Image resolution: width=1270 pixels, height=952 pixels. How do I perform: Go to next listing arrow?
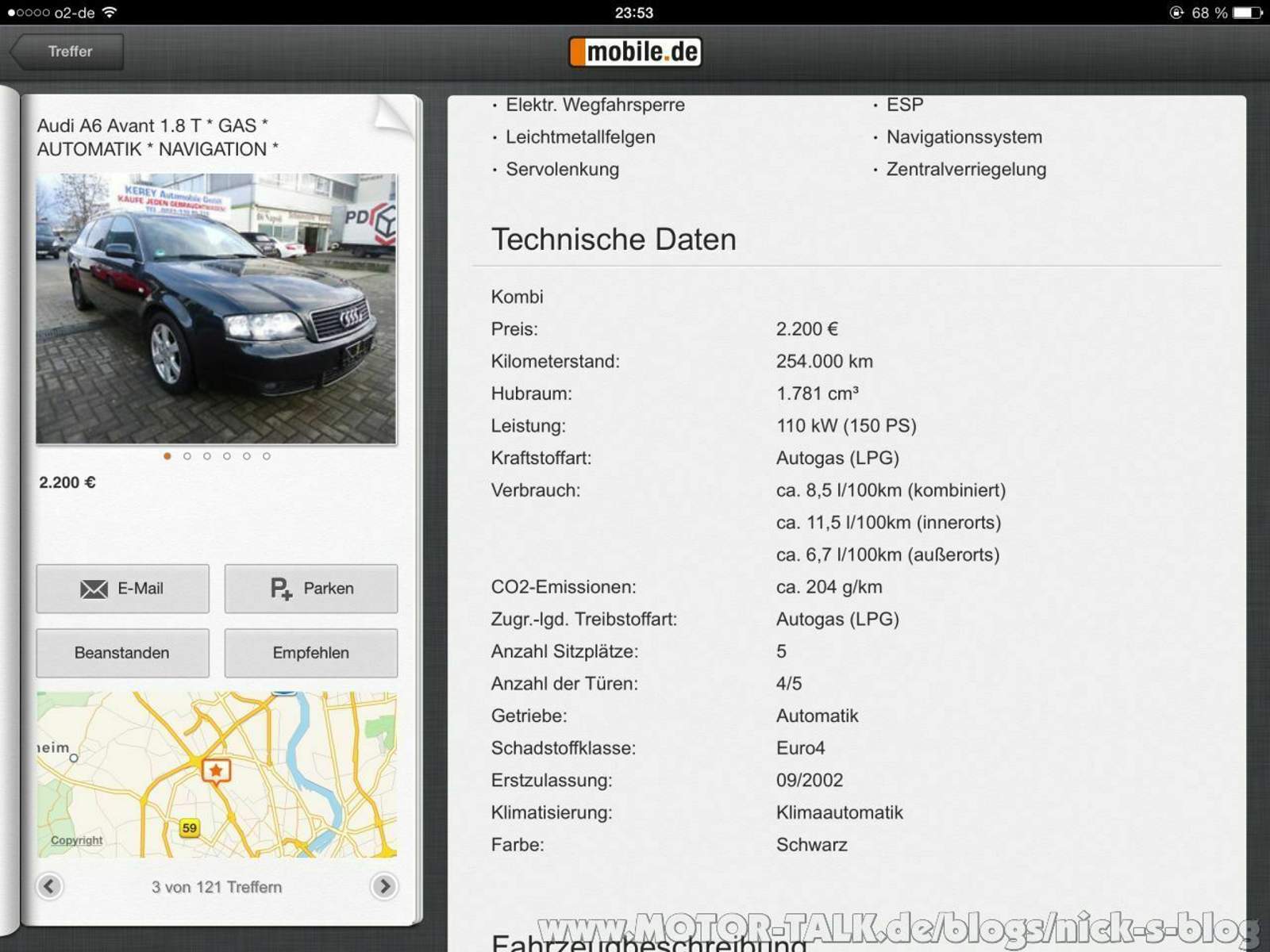(384, 886)
